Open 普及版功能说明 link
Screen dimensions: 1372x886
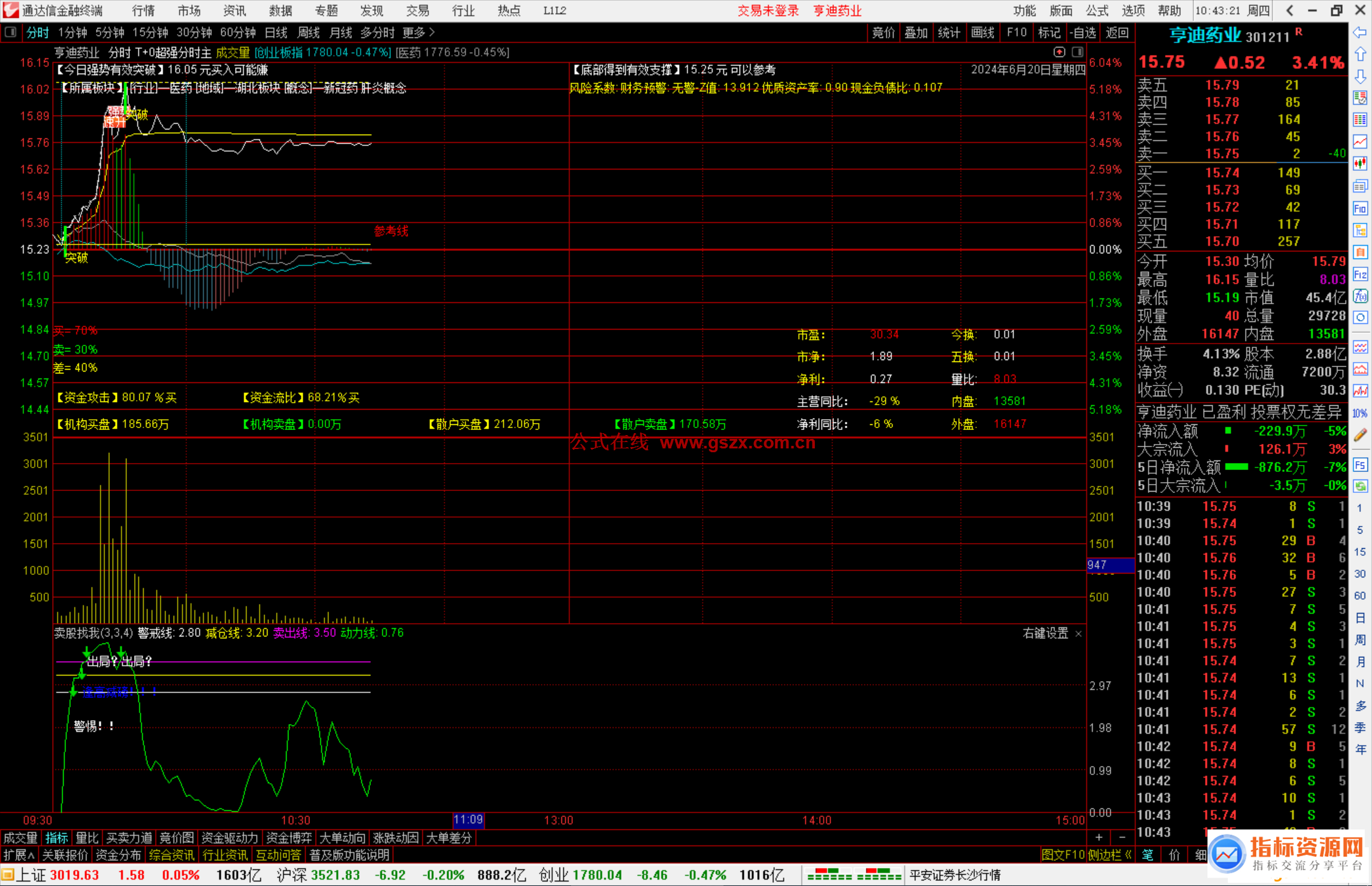tap(349, 855)
